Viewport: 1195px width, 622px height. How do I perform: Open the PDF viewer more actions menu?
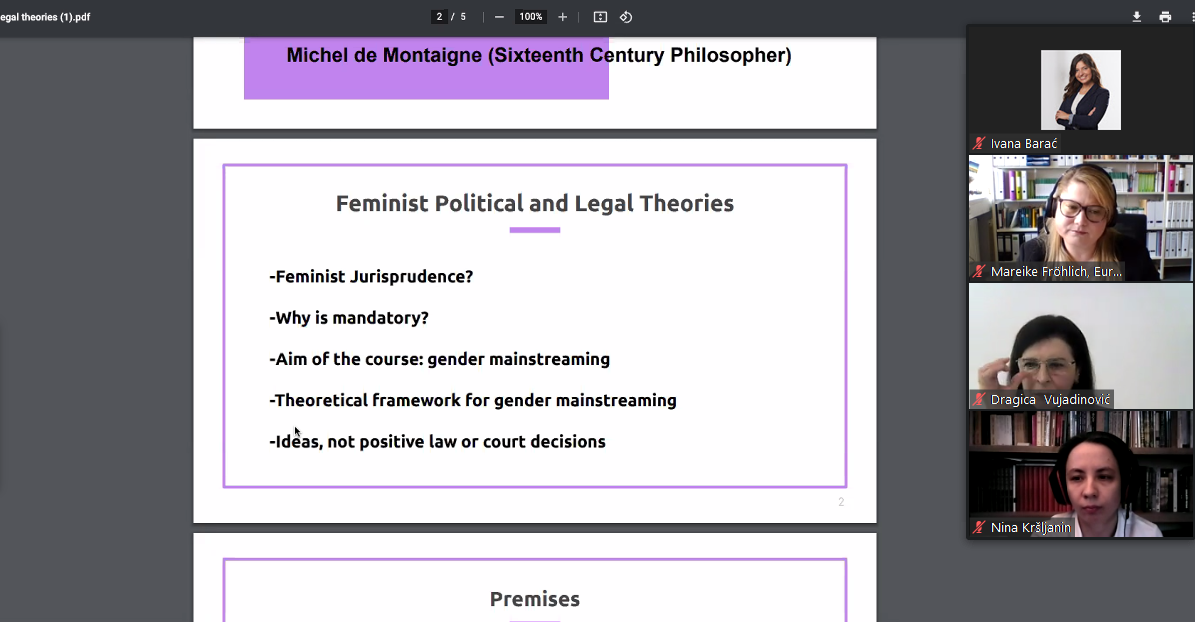(x=1190, y=17)
